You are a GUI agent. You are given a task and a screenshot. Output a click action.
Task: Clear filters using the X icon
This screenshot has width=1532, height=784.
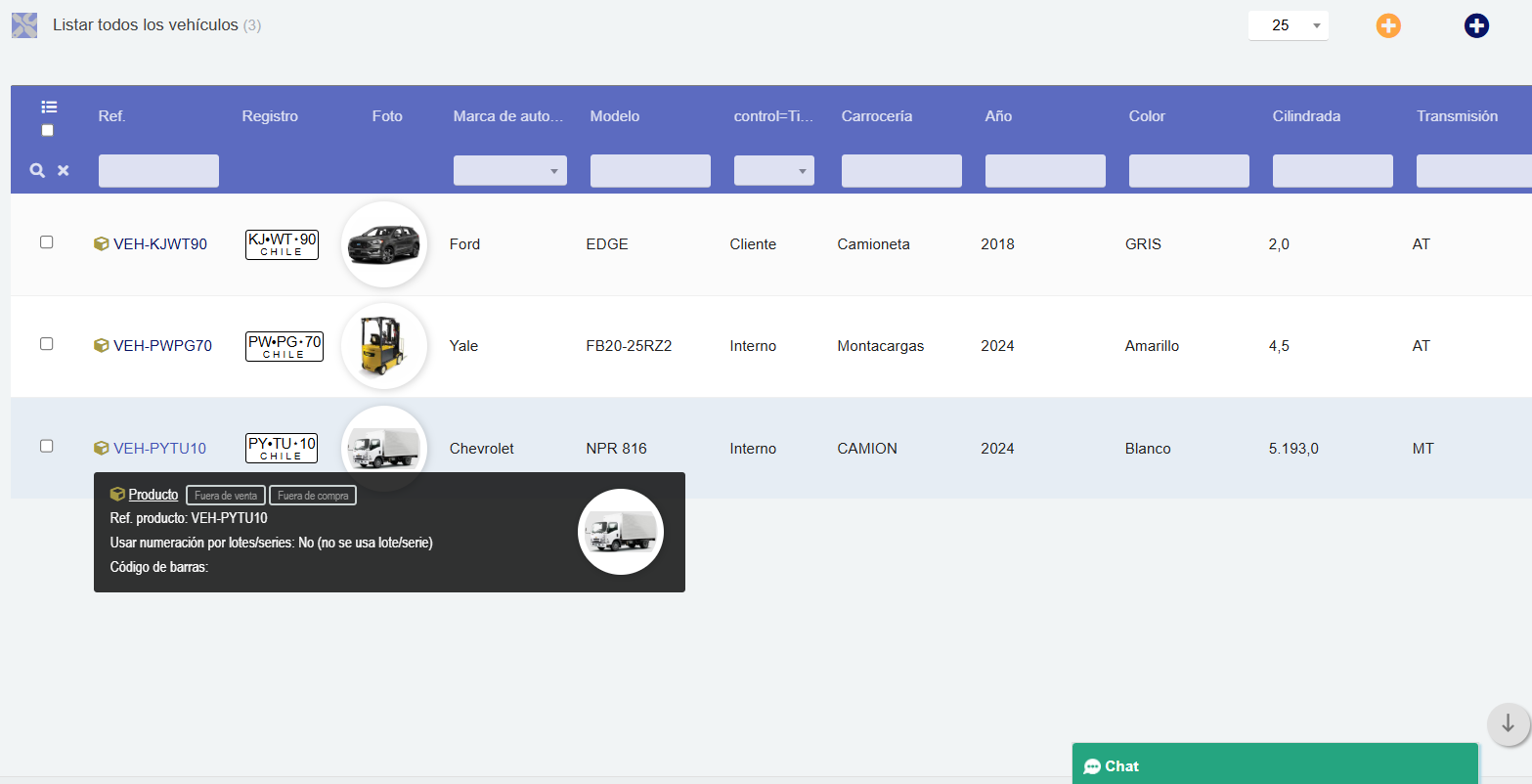(x=63, y=170)
